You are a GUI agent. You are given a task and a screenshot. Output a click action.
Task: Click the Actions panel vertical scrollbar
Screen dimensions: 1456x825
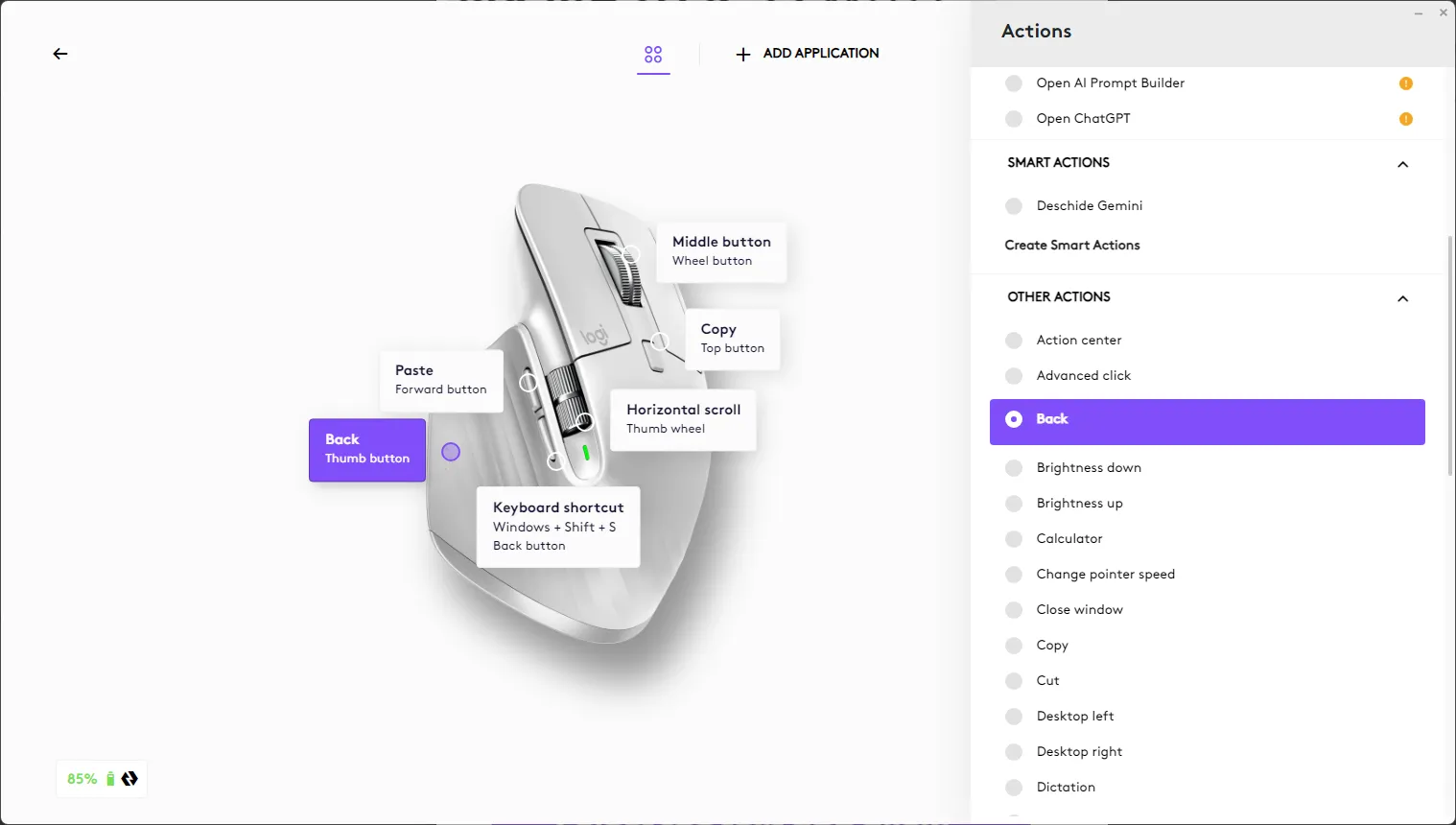1450,355
